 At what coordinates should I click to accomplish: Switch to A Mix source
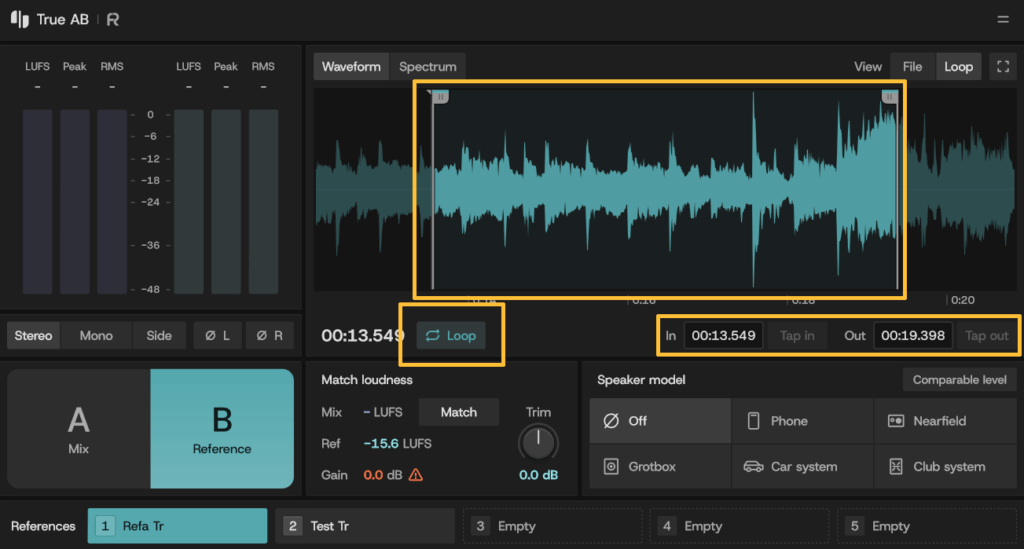tap(78, 429)
